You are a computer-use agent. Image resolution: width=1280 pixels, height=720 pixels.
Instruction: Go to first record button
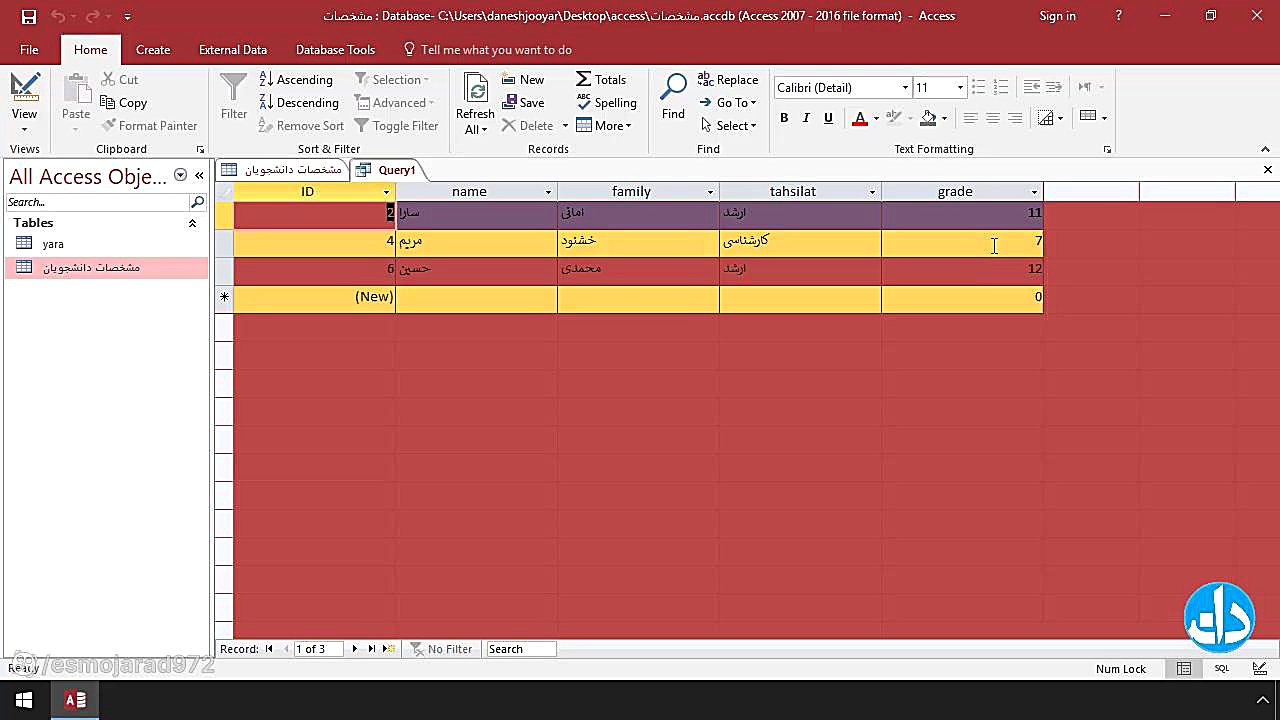pos(268,649)
